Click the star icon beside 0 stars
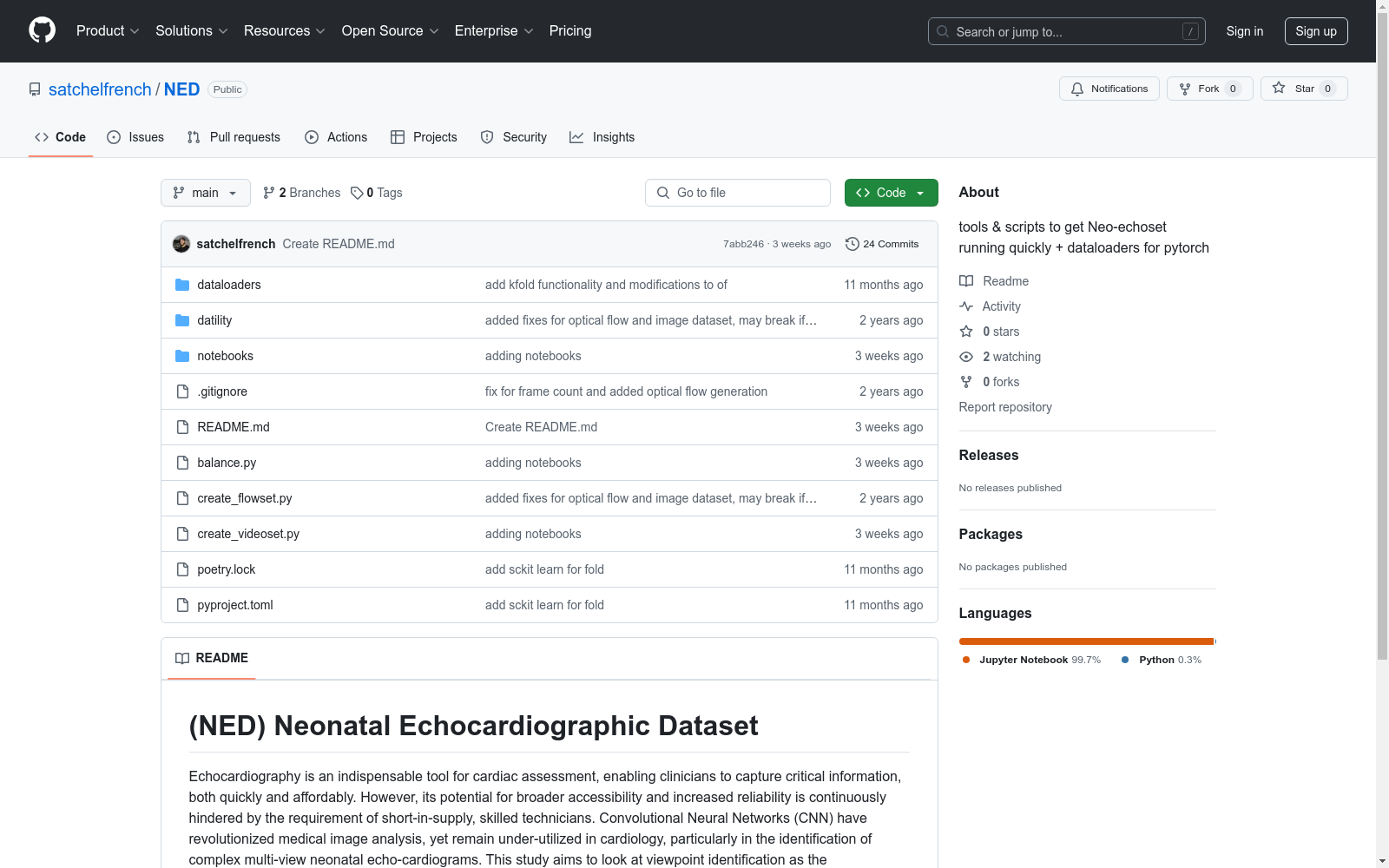The image size is (1389, 868). pyautogui.click(x=966, y=332)
